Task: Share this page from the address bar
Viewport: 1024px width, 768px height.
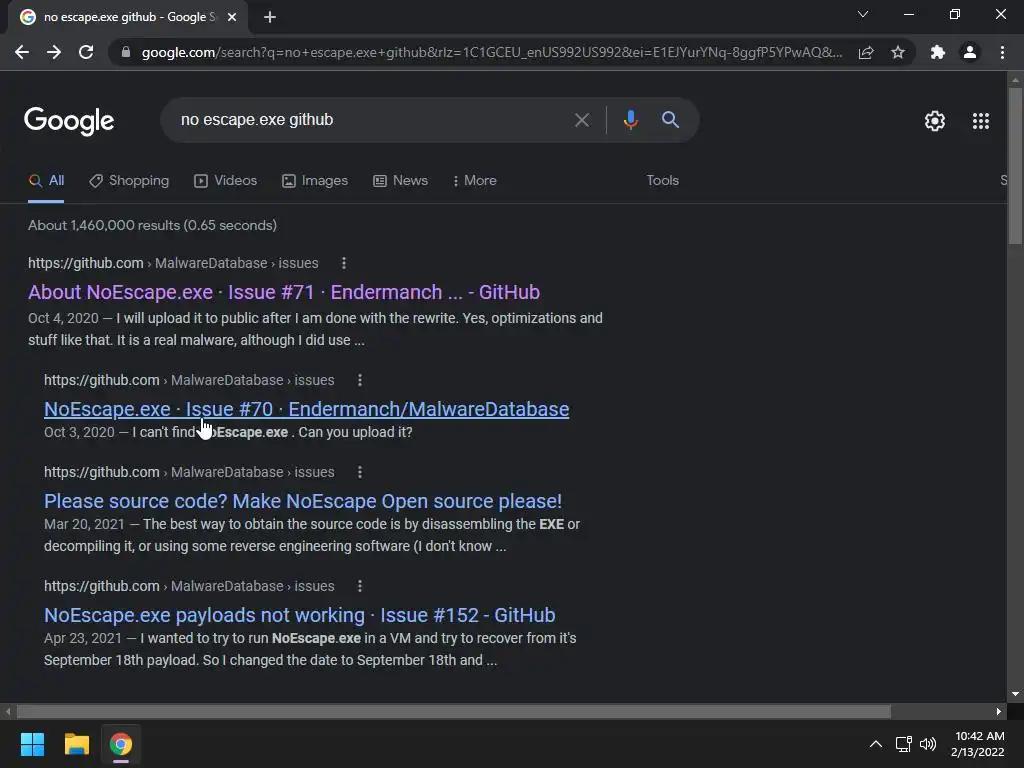Action: coord(866,52)
